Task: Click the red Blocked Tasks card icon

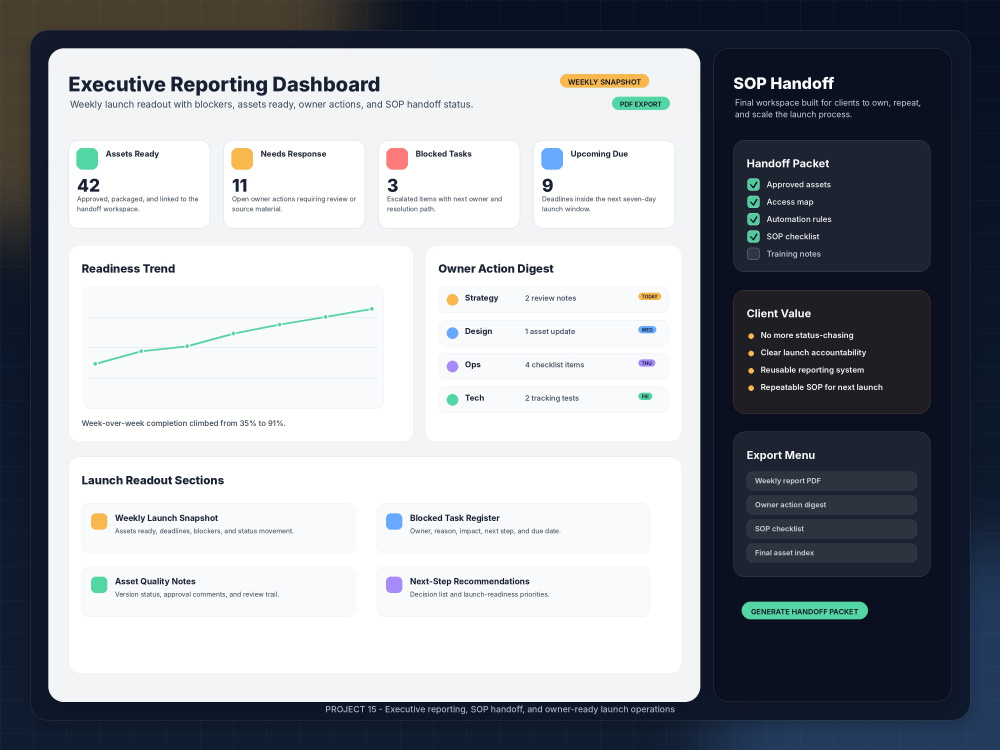Action: pyautogui.click(x=397, y=159)
